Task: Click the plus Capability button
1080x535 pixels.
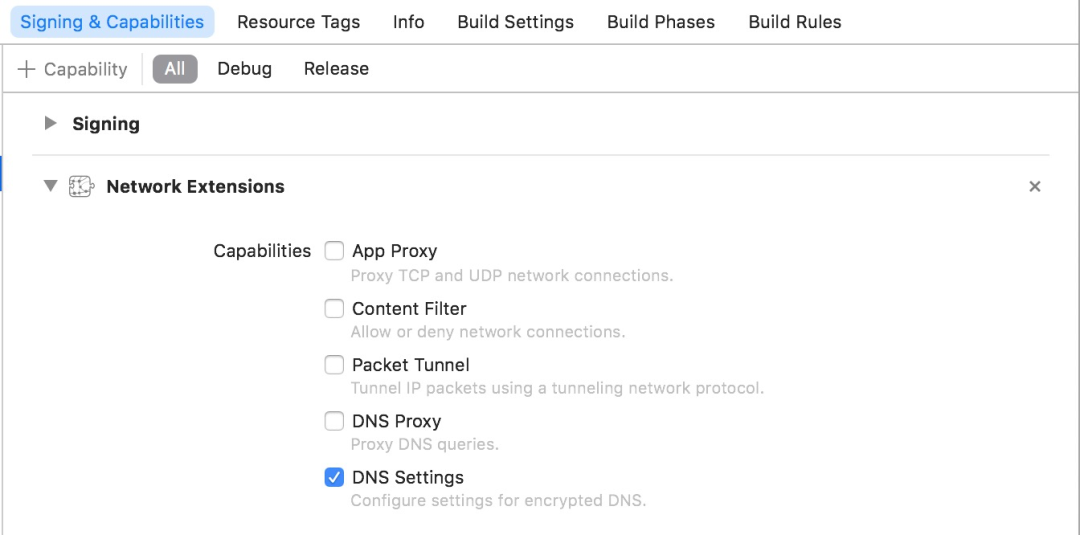Action: (x=73, y=69)
